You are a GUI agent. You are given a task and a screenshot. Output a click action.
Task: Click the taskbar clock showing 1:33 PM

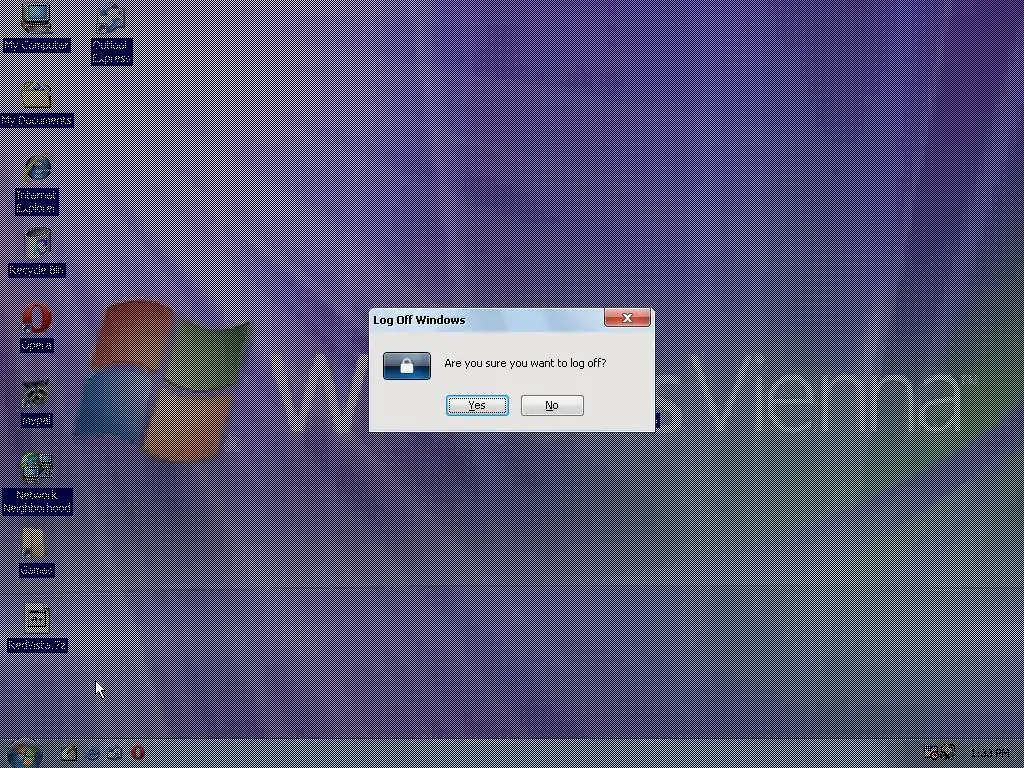click(x=990, y=754)
